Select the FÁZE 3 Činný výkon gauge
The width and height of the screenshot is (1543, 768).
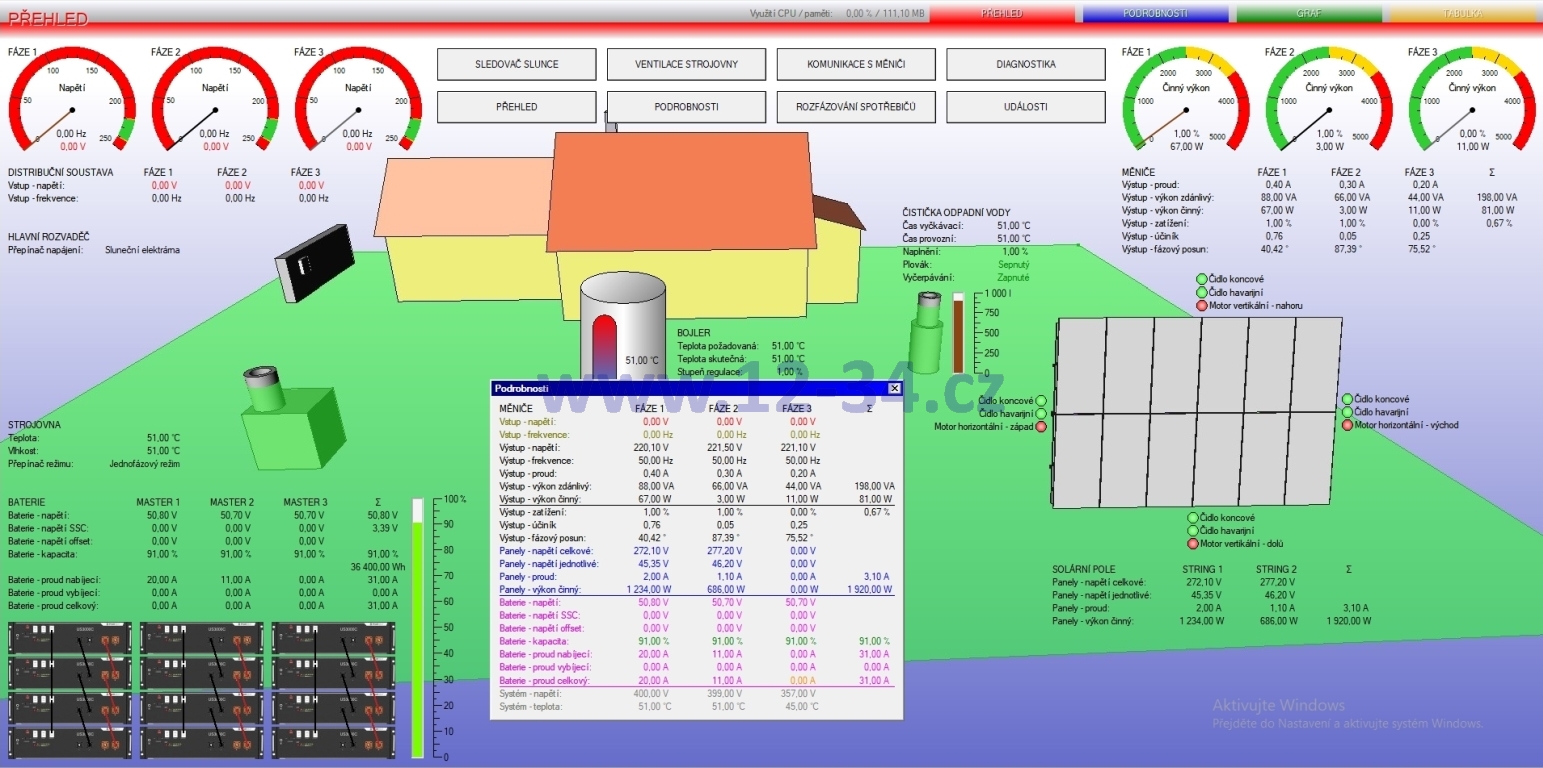1472,98
